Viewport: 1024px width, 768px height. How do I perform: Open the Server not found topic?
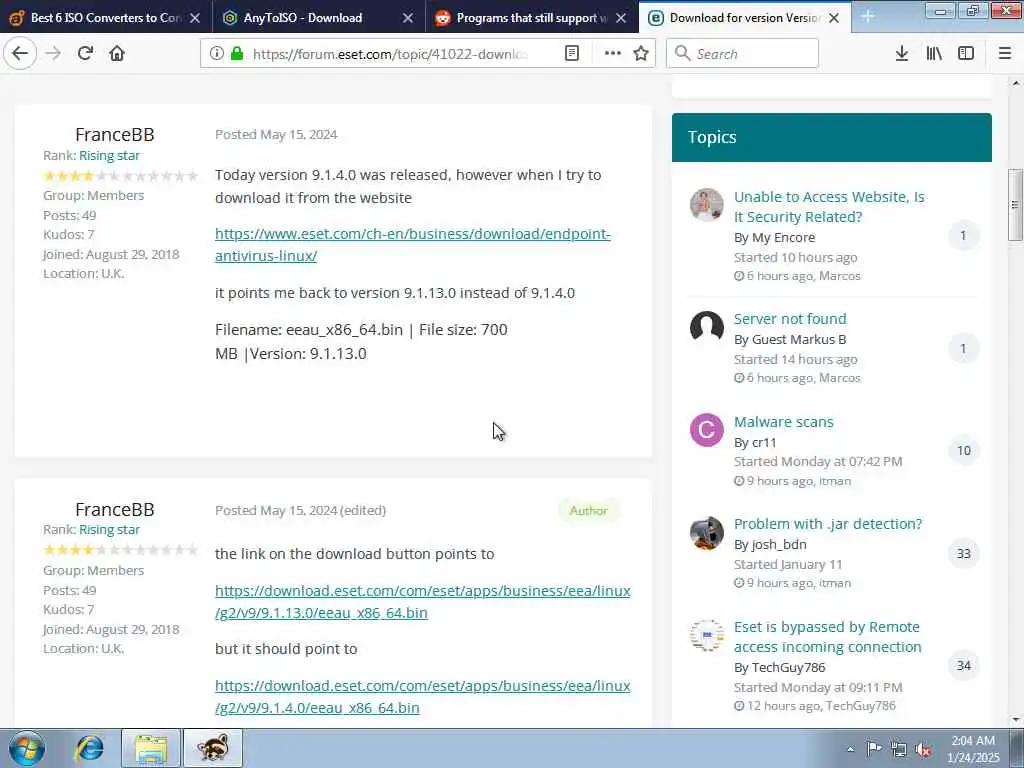790,319
